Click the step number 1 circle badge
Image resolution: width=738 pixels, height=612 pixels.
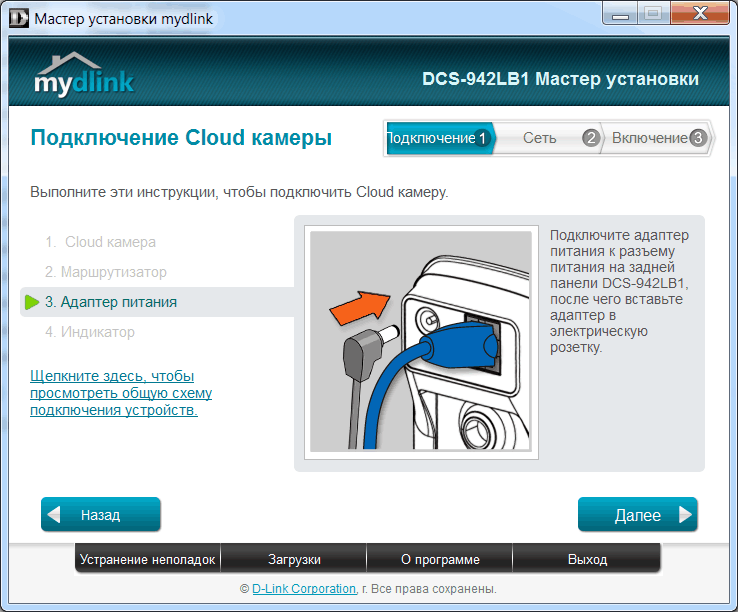click(482, 138)
